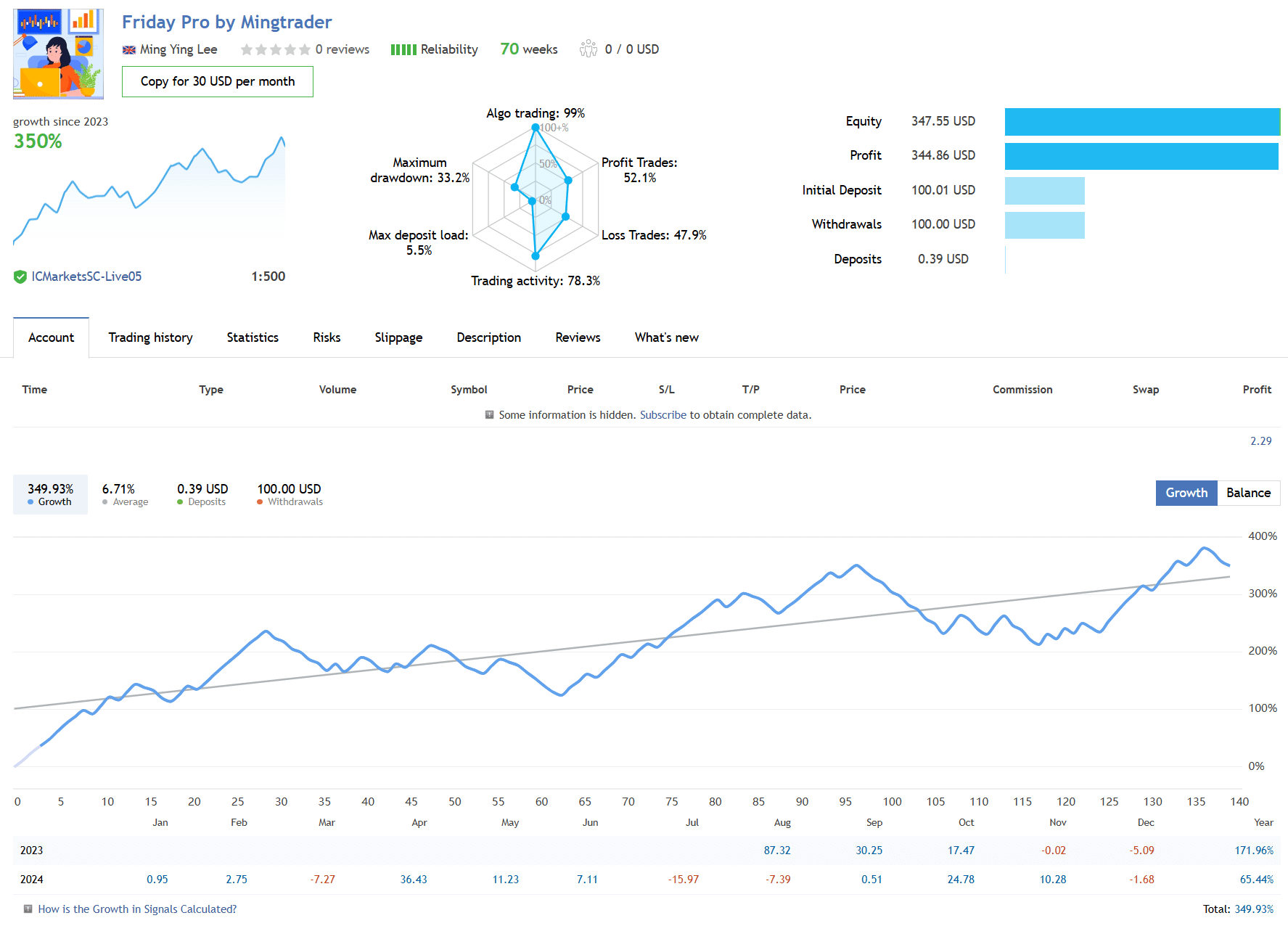Click the help icon beside Growth calculation link
The width and height of the screenshot is (1288, 926).
[x=28, y=909]
